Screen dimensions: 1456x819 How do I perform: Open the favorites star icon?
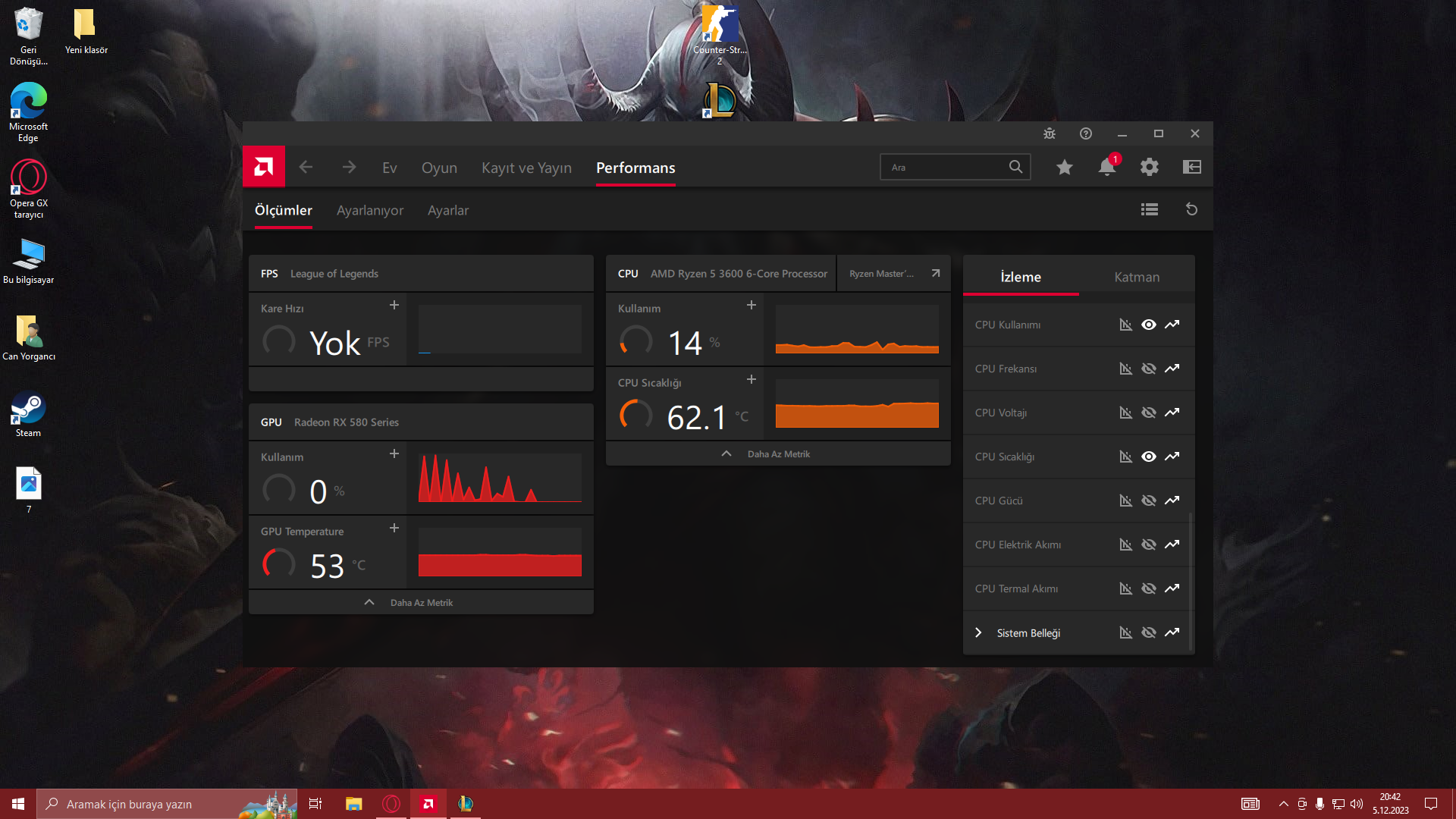pos(1064,167)
